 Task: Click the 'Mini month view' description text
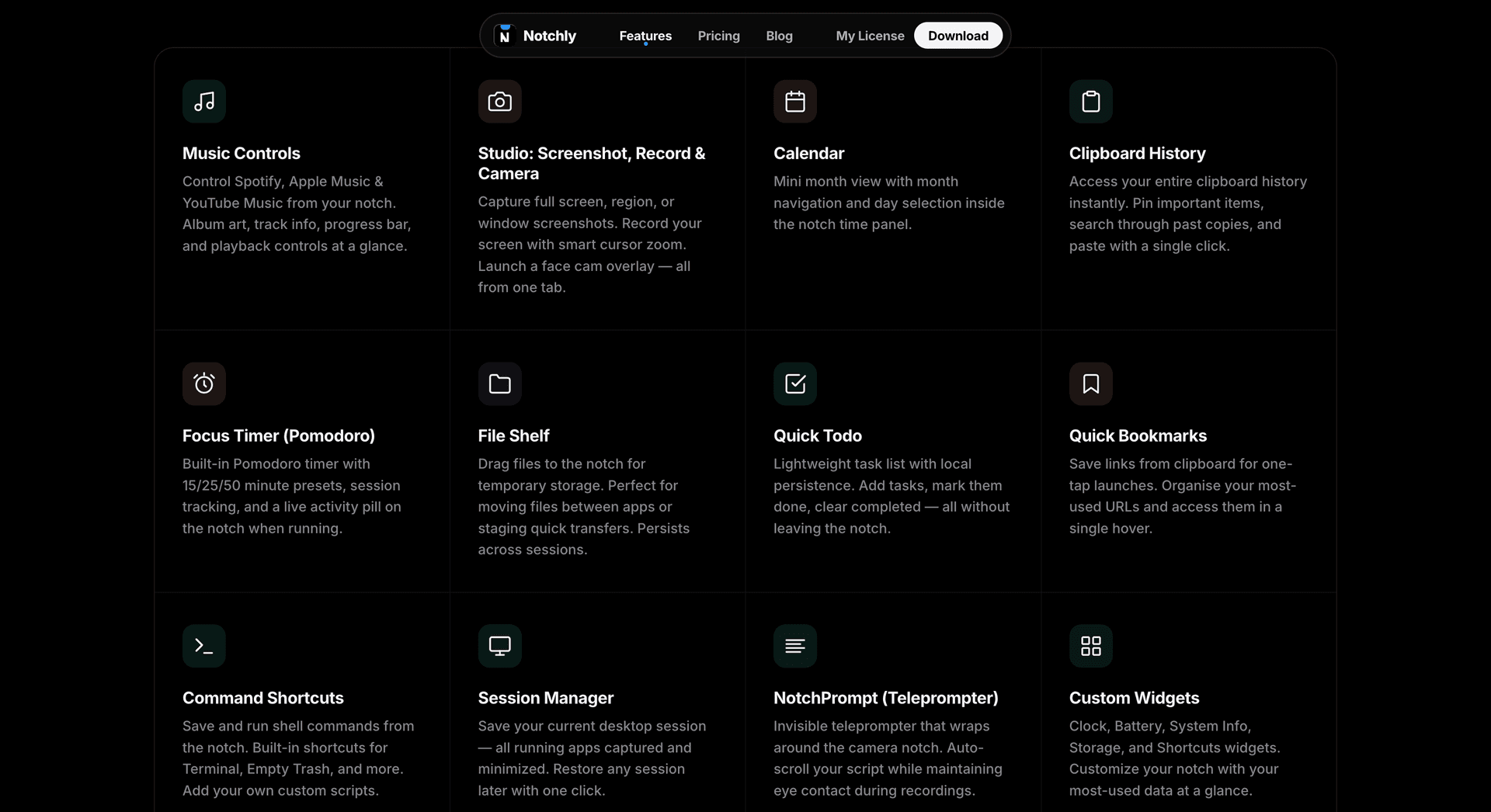[889, 203]
